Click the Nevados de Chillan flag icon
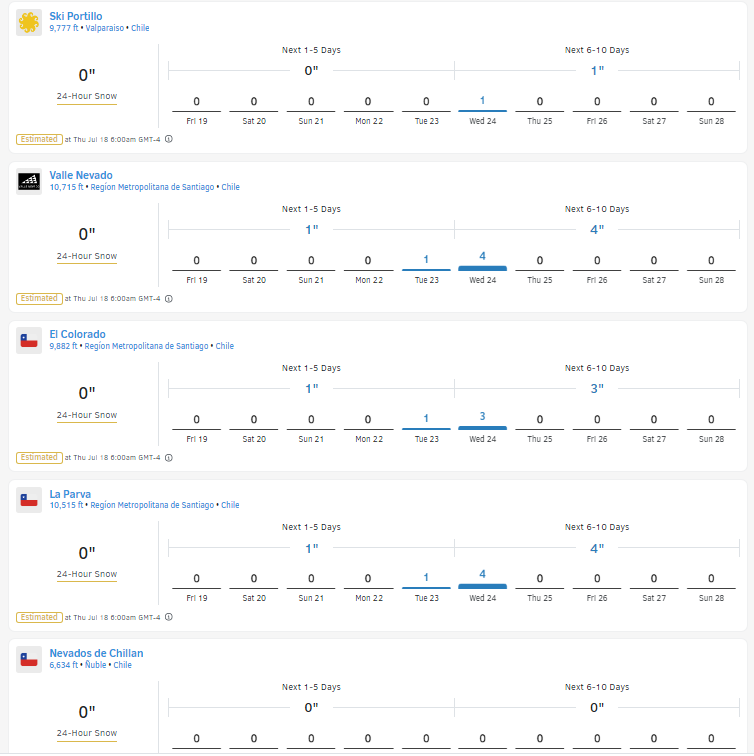The image size is (754, 756). [x=29, y=659]
